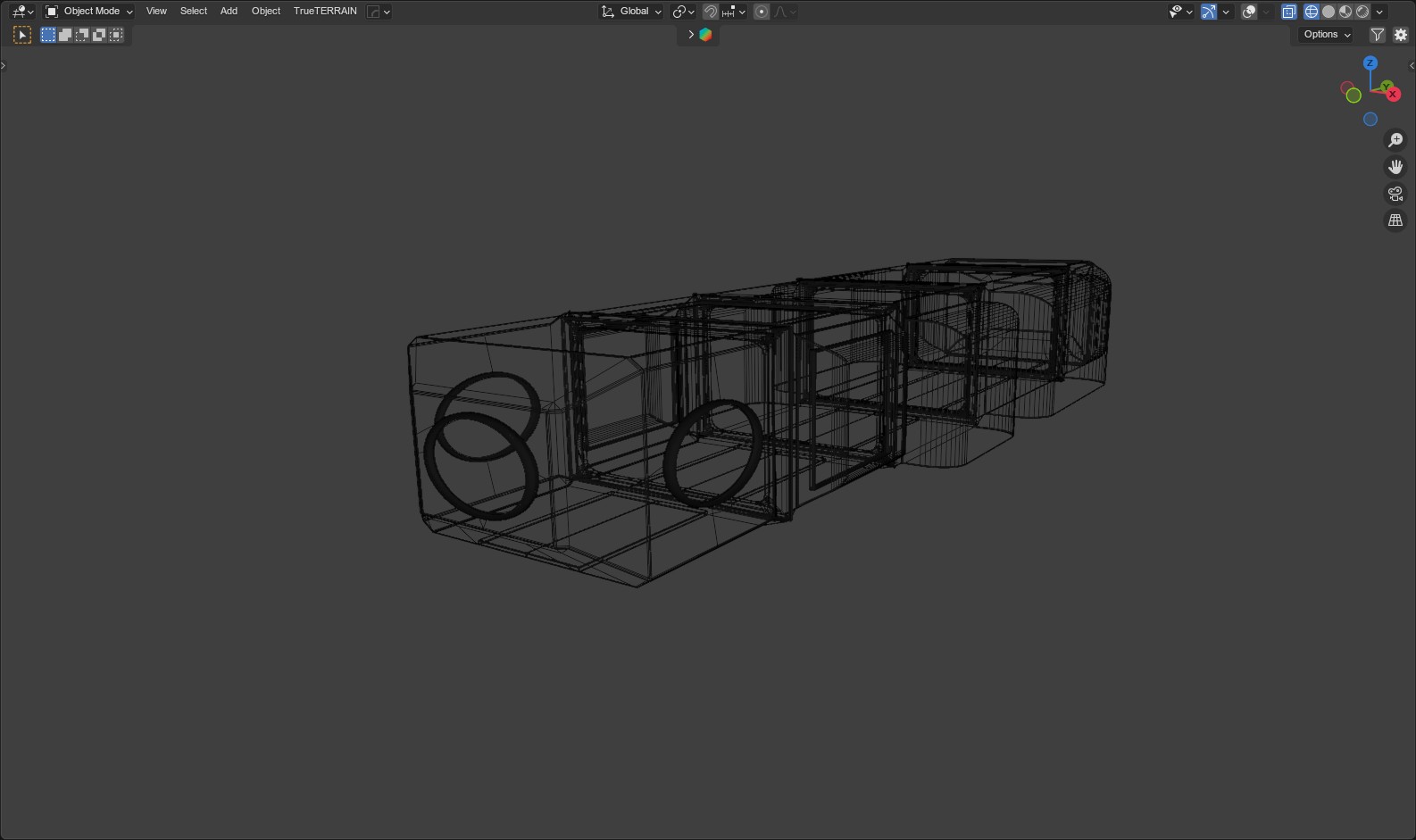Open proportional editing falloff dropdown
This screenshot has height=840, width=1416.
pyautogui.click(x=785, y=12)
